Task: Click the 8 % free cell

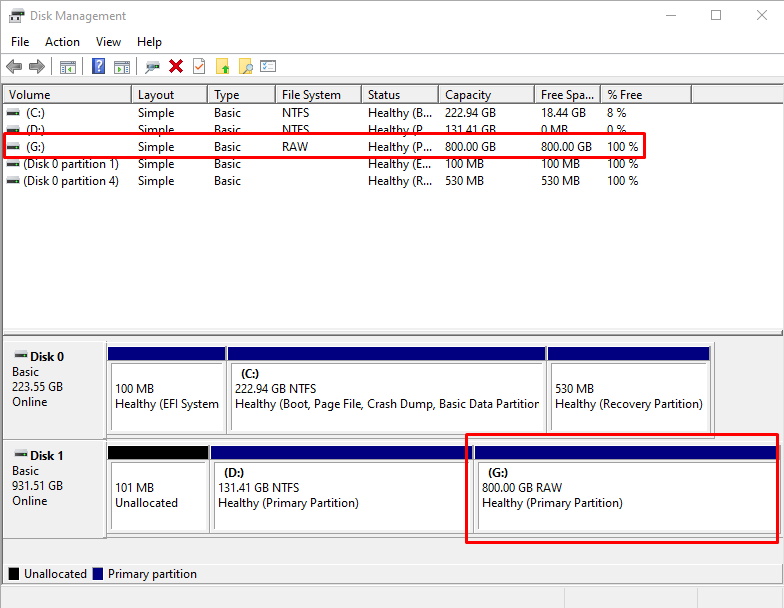Action: pos(616,113)
